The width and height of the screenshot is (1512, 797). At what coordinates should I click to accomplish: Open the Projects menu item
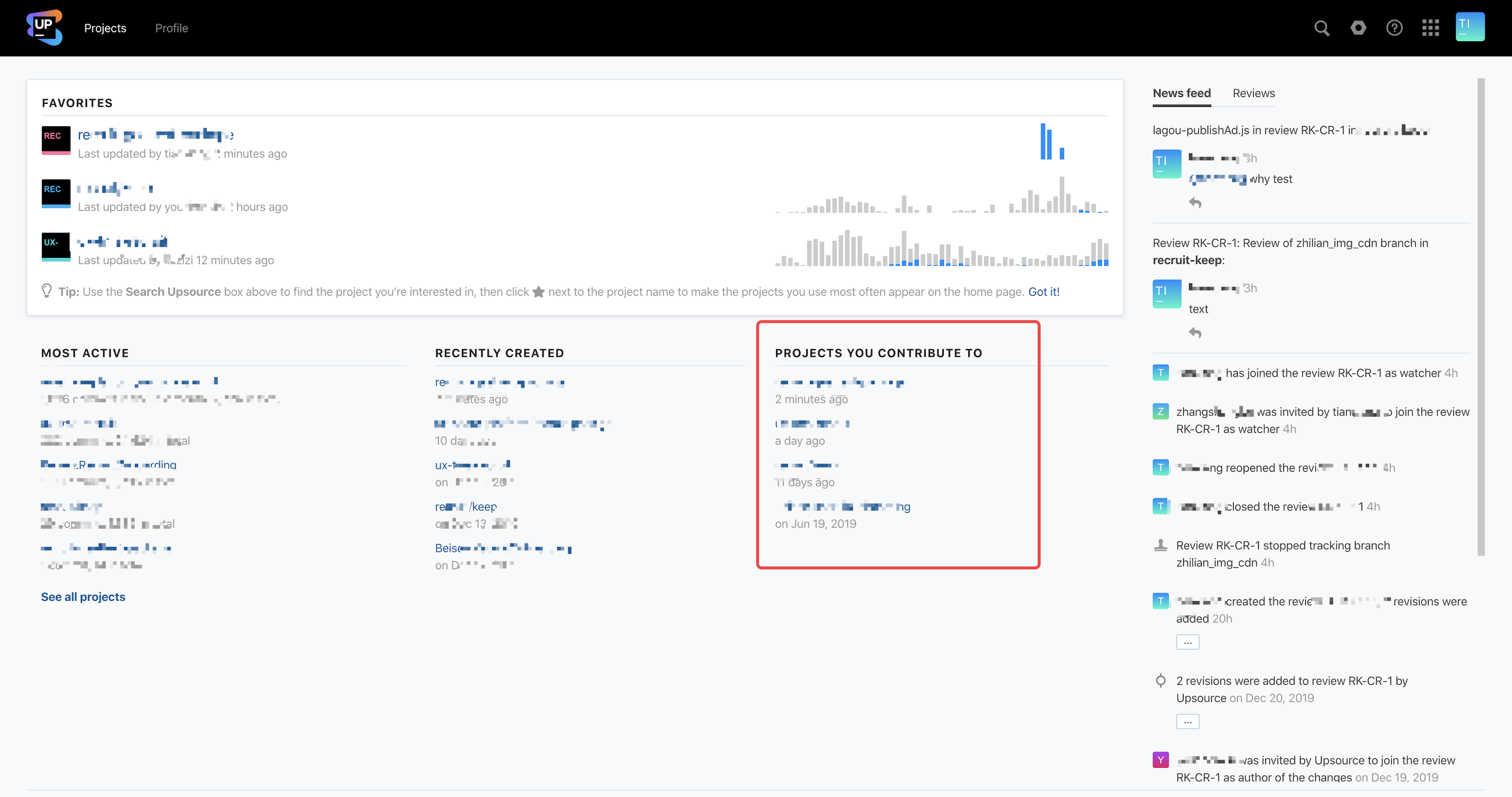pos(105,28)
